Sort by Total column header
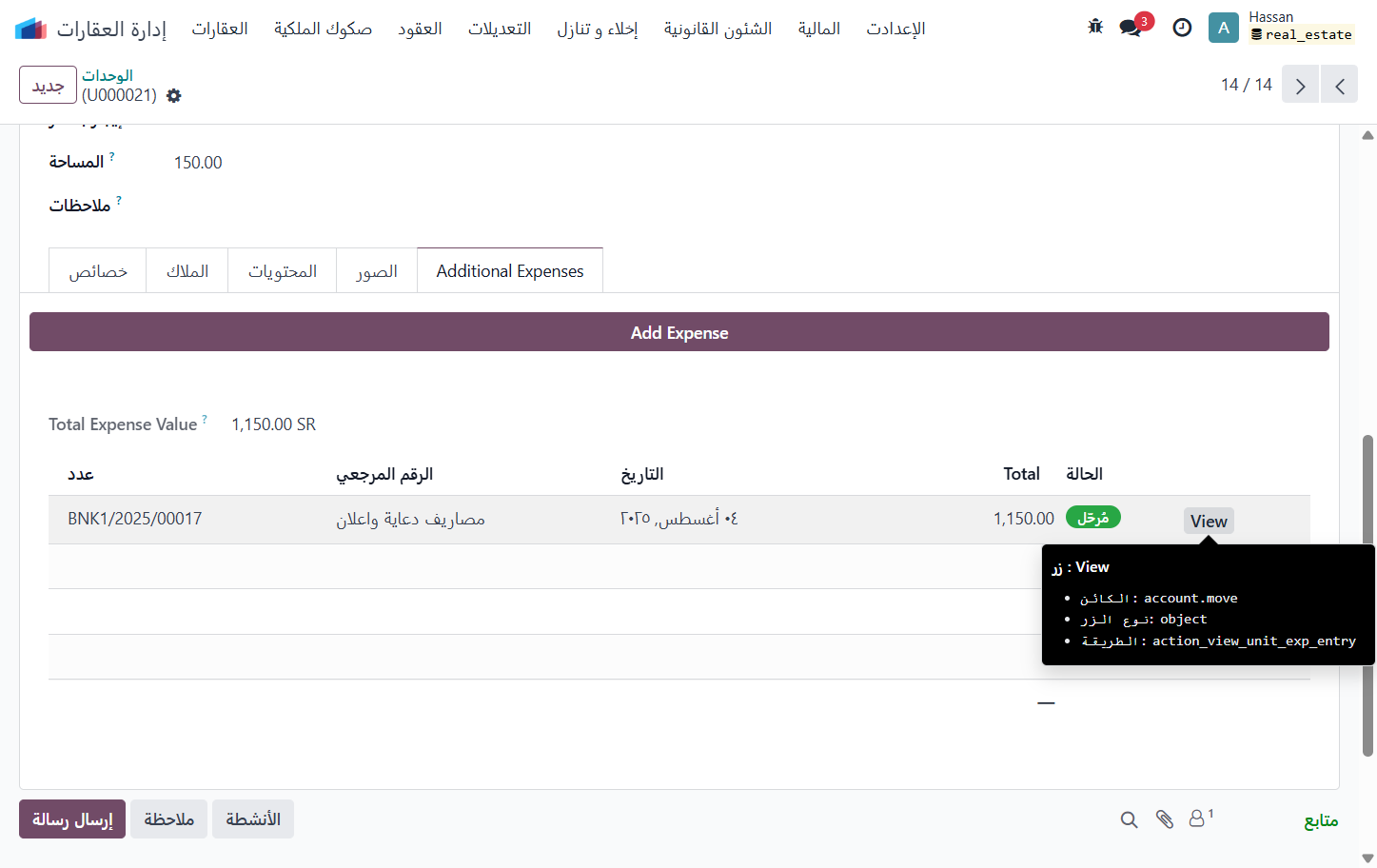This screenshot has width=1377, height=868. pyautogui.click(x=1021, y=474)
